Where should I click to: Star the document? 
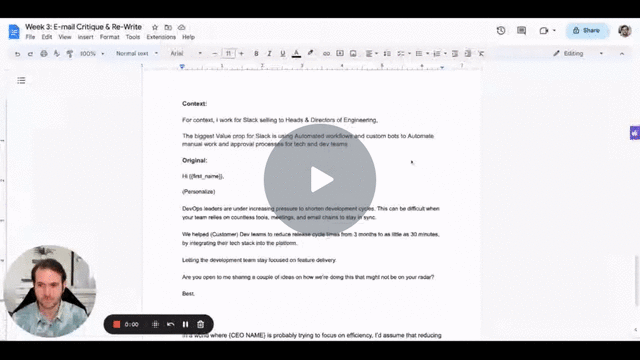click(x=155, y=27)
